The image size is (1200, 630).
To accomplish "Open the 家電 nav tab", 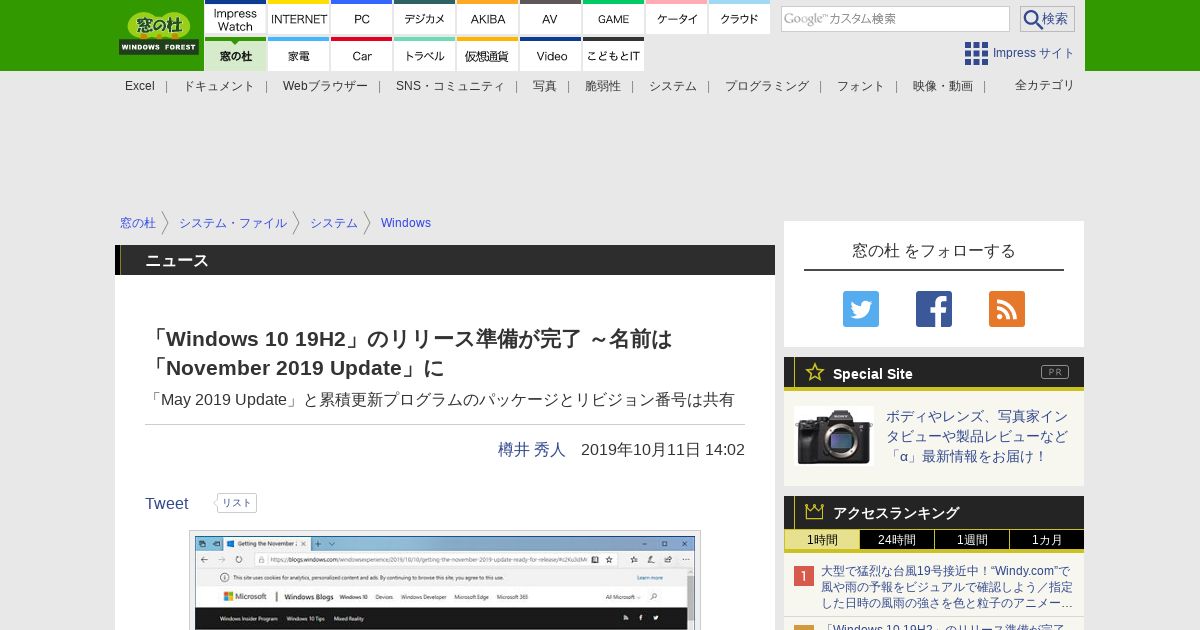I will pyautogui.click(x=299, y=54).
